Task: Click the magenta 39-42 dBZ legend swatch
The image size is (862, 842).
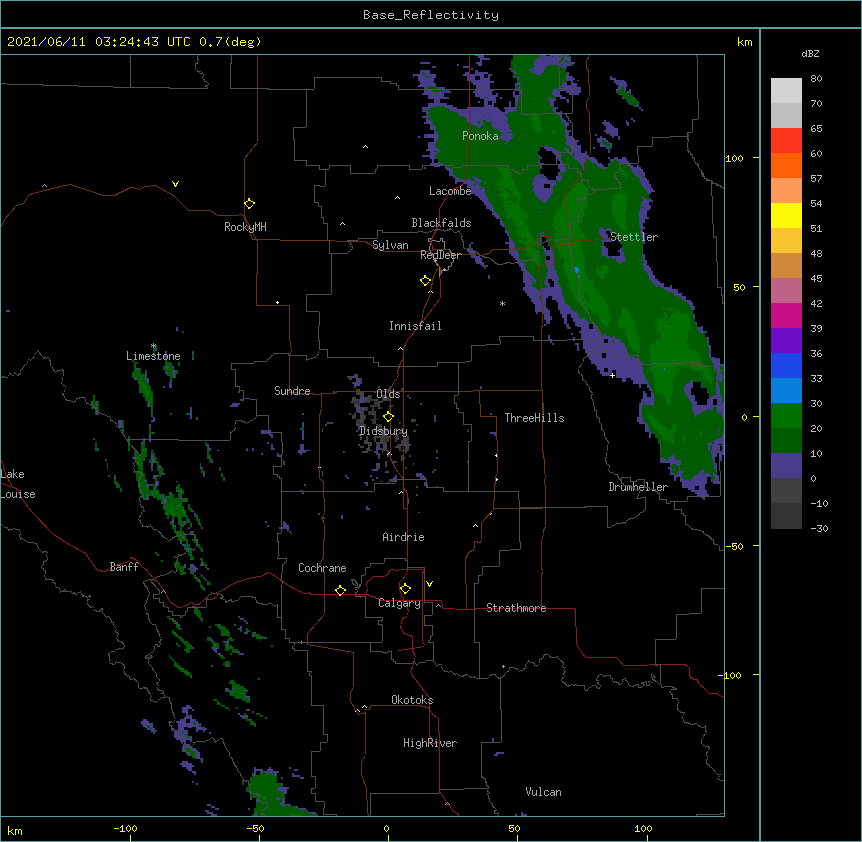Action: [x=786, y=315]
